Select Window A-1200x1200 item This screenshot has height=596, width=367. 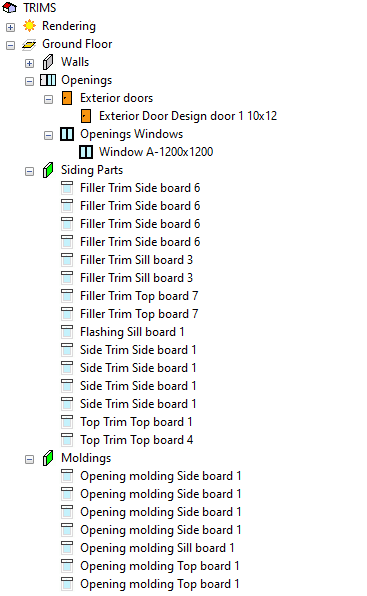point(156,152)
